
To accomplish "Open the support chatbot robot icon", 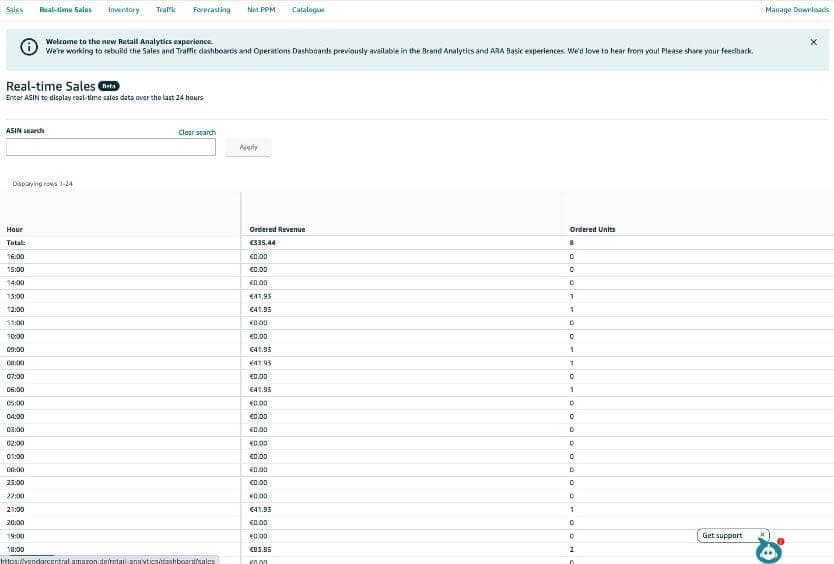I will point(767,552).
